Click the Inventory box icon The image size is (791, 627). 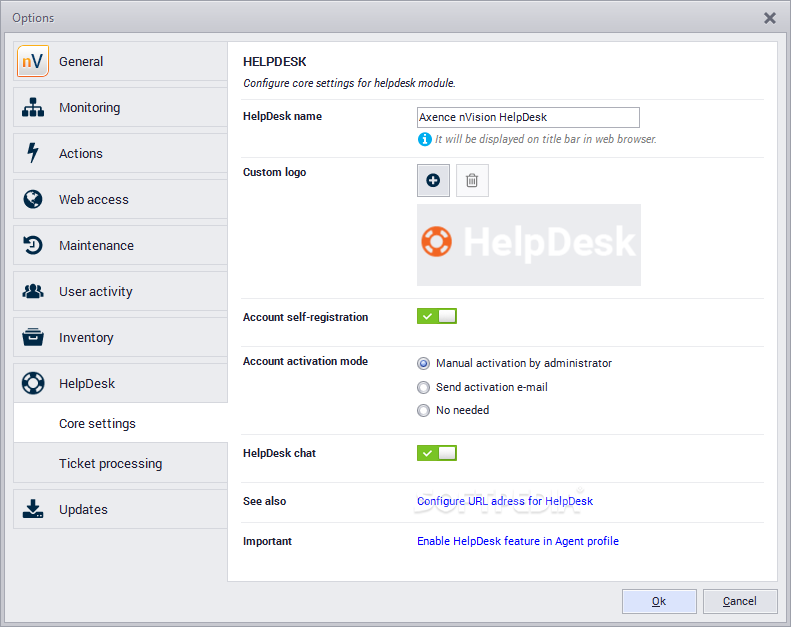[33, 337]
